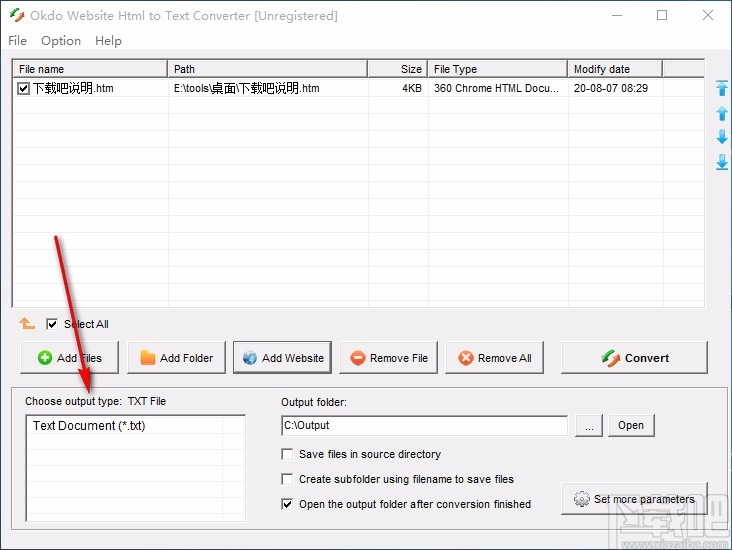
Task: Close the converter window
Action: (x=708, y=15)
